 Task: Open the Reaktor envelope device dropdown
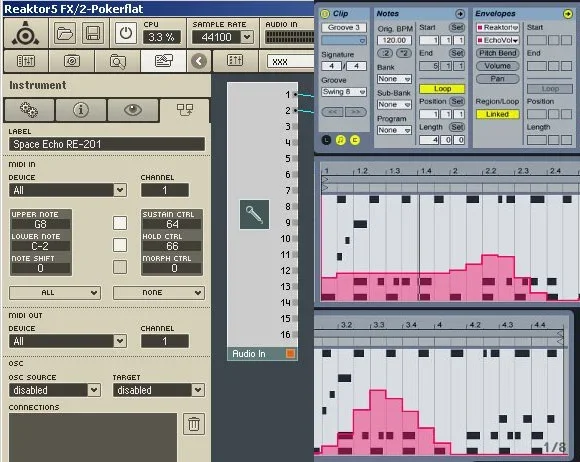coord(498,27)
